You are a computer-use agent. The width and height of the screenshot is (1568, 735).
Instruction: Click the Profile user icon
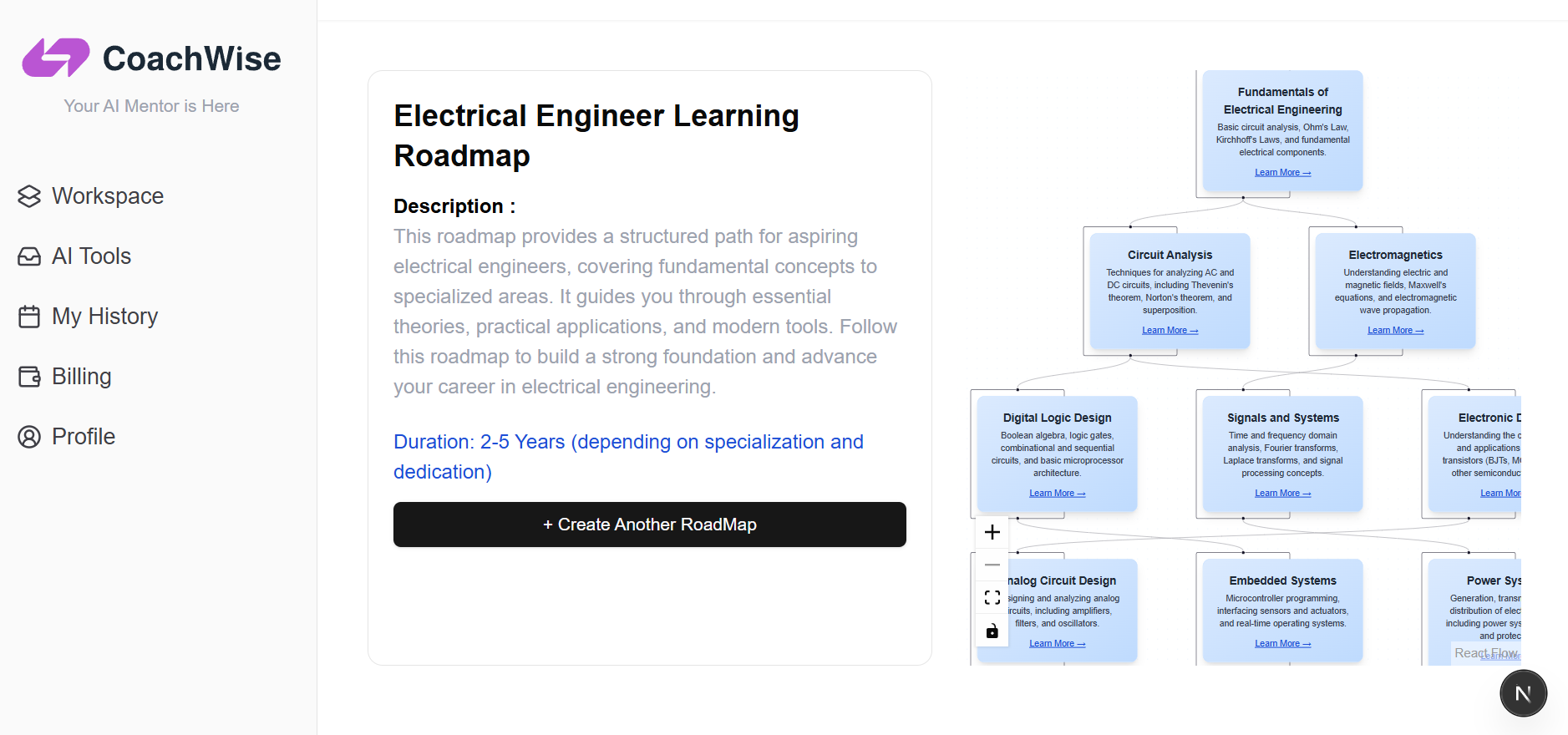[x=29, y=437]
